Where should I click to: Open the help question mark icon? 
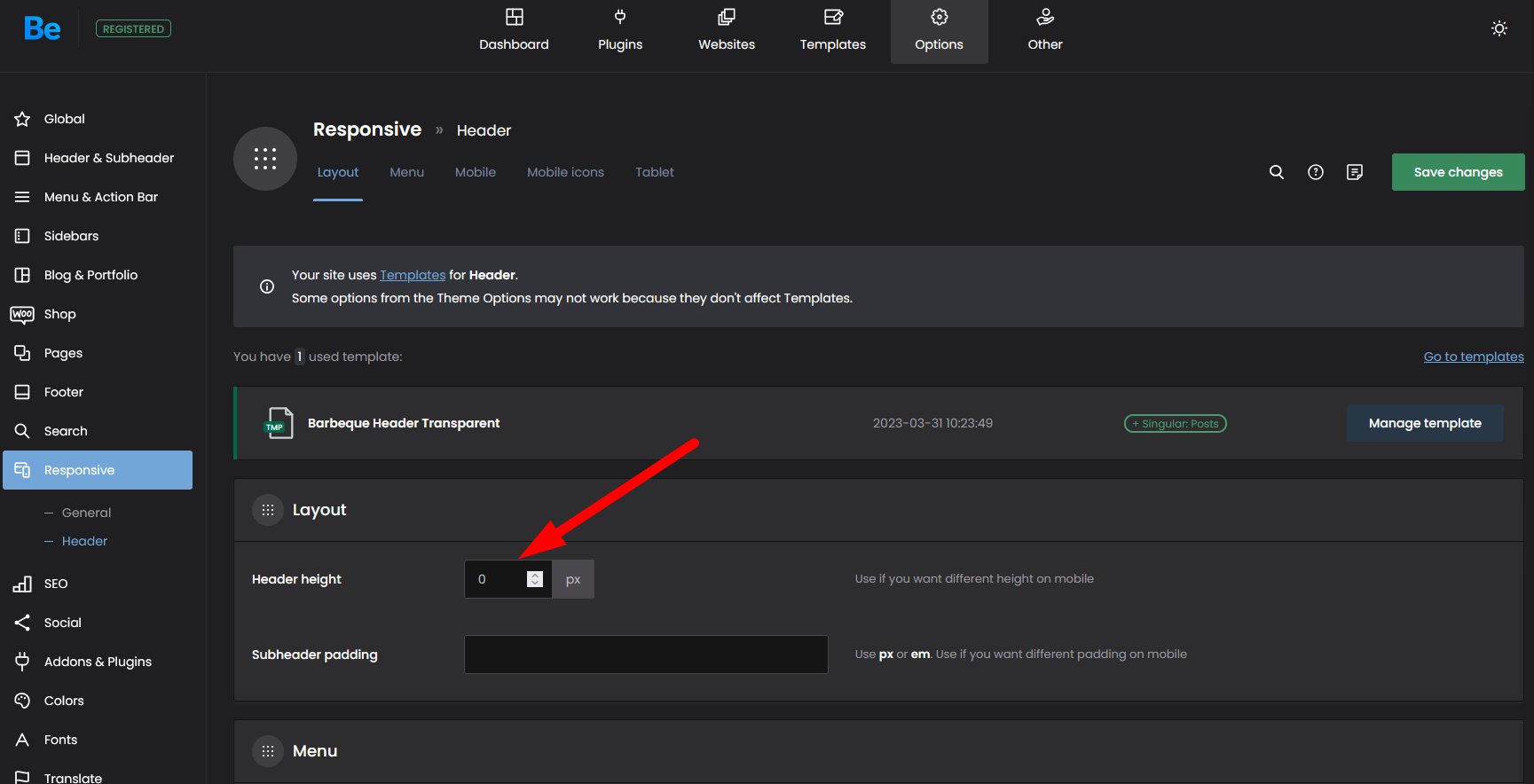pyautogui.click(x=1316, y=172)
